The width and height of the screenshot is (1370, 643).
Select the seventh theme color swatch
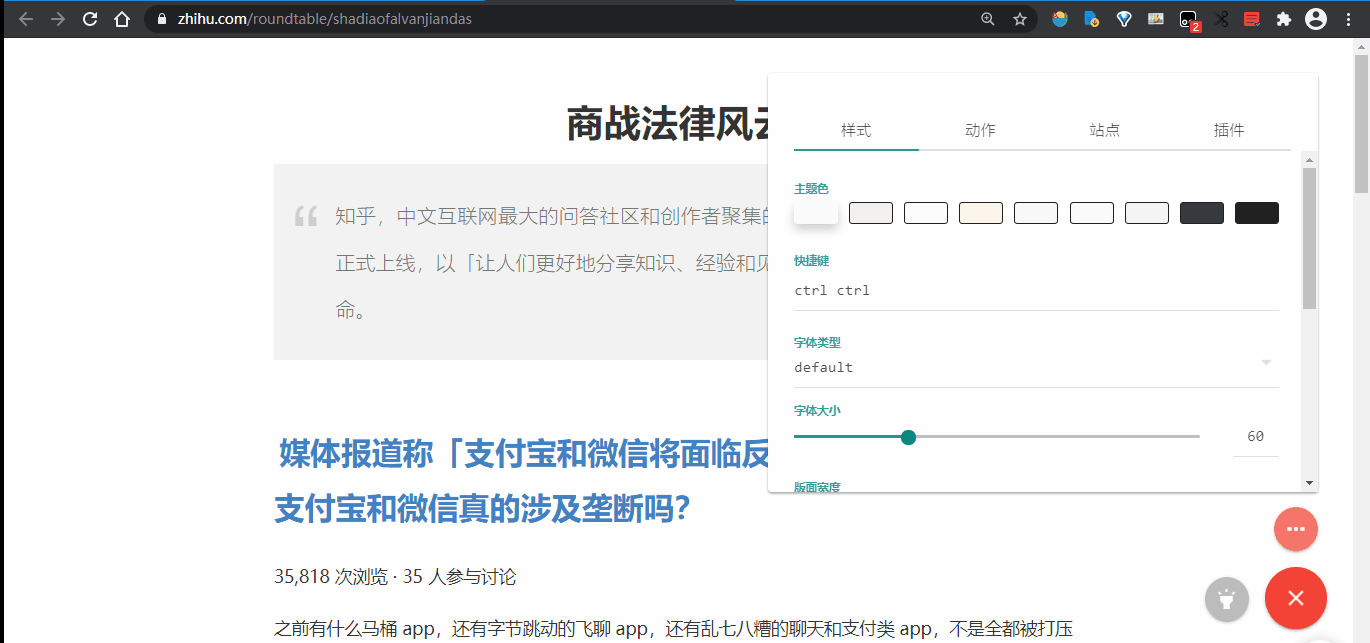(x=1147, y=213)
